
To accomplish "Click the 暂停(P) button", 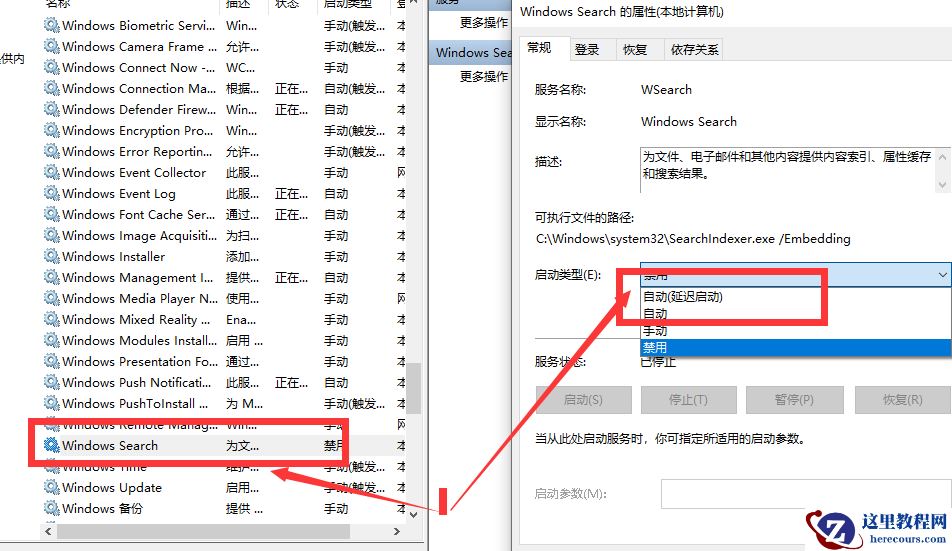I will [x=794, y=400].
